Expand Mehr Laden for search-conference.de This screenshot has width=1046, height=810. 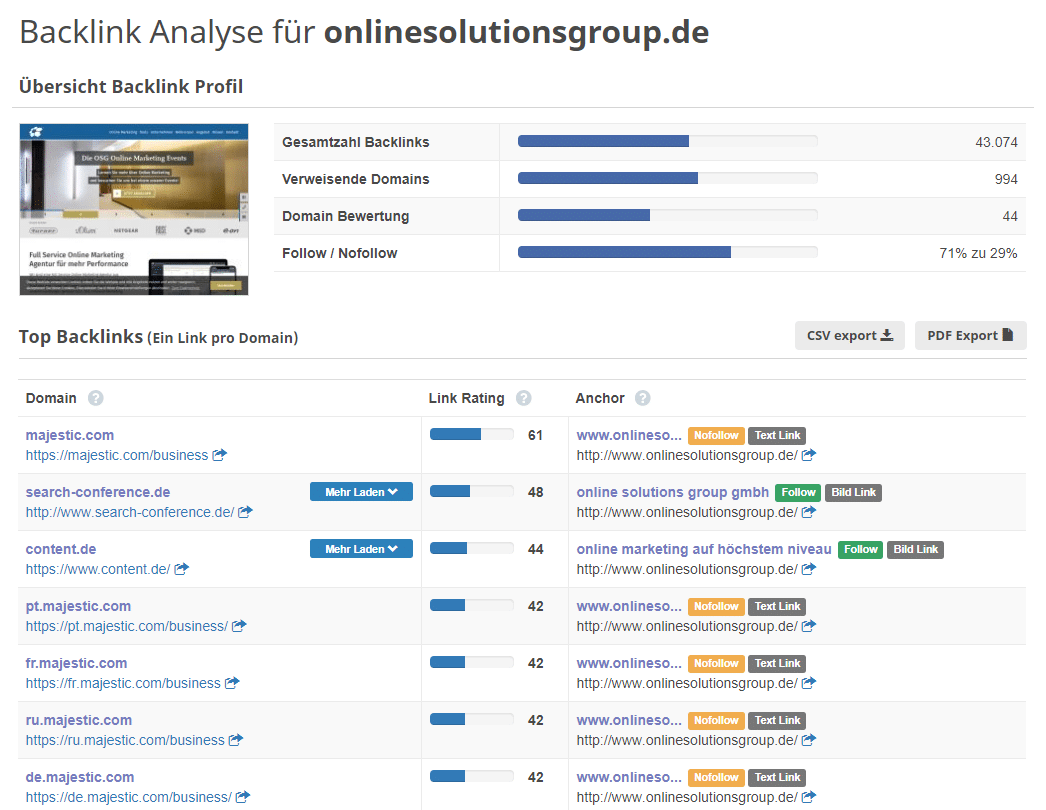[361, 492]
